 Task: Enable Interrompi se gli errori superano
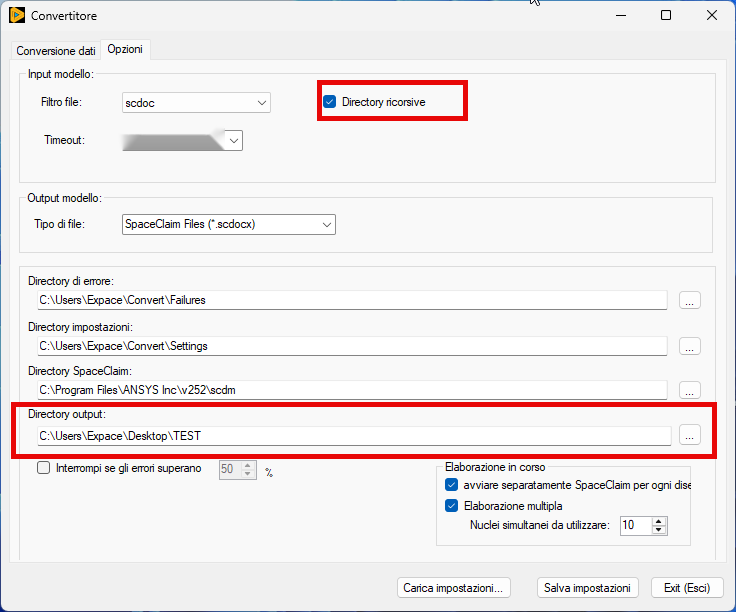[44, 468]
